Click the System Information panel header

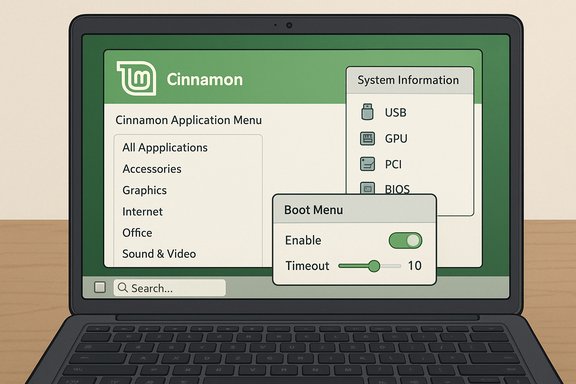(410, 80)
